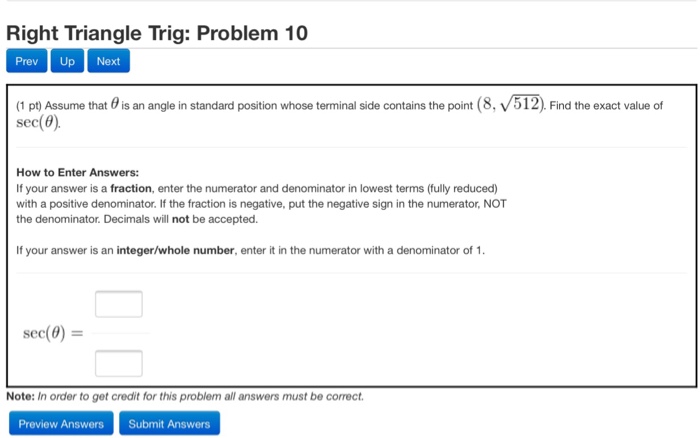Advance to the next problem with Next
The height and width of the screenshot is (438, 700).
click(x=108, y=61)
